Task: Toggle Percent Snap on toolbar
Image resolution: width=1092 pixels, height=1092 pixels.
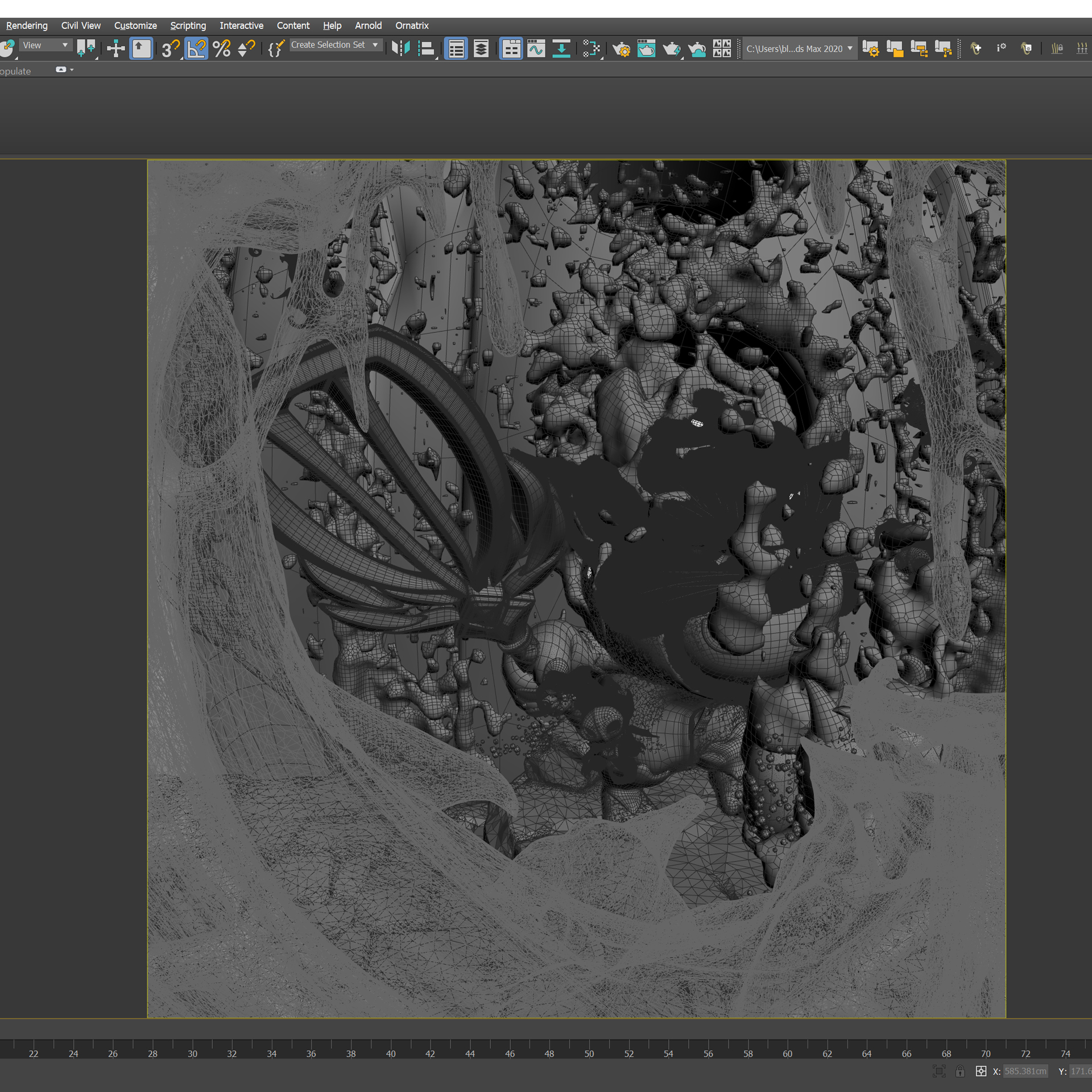Action: (x=221, y=49)
